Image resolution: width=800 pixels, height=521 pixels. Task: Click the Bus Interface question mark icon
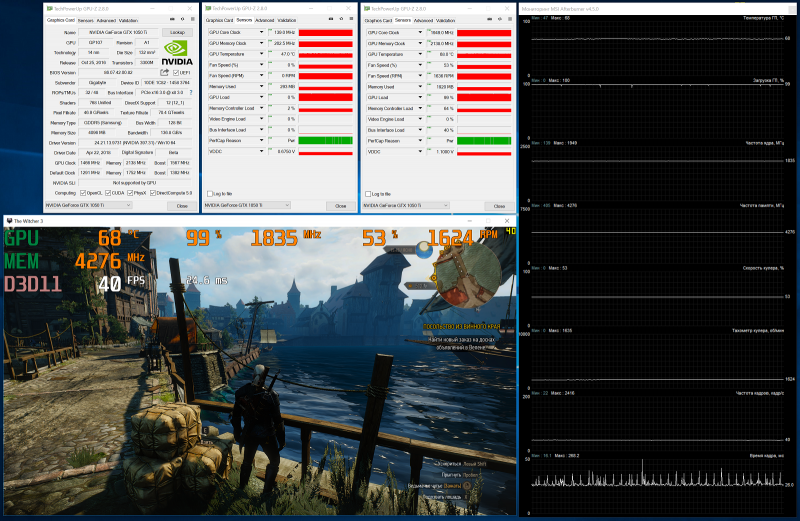coord(191,90)
